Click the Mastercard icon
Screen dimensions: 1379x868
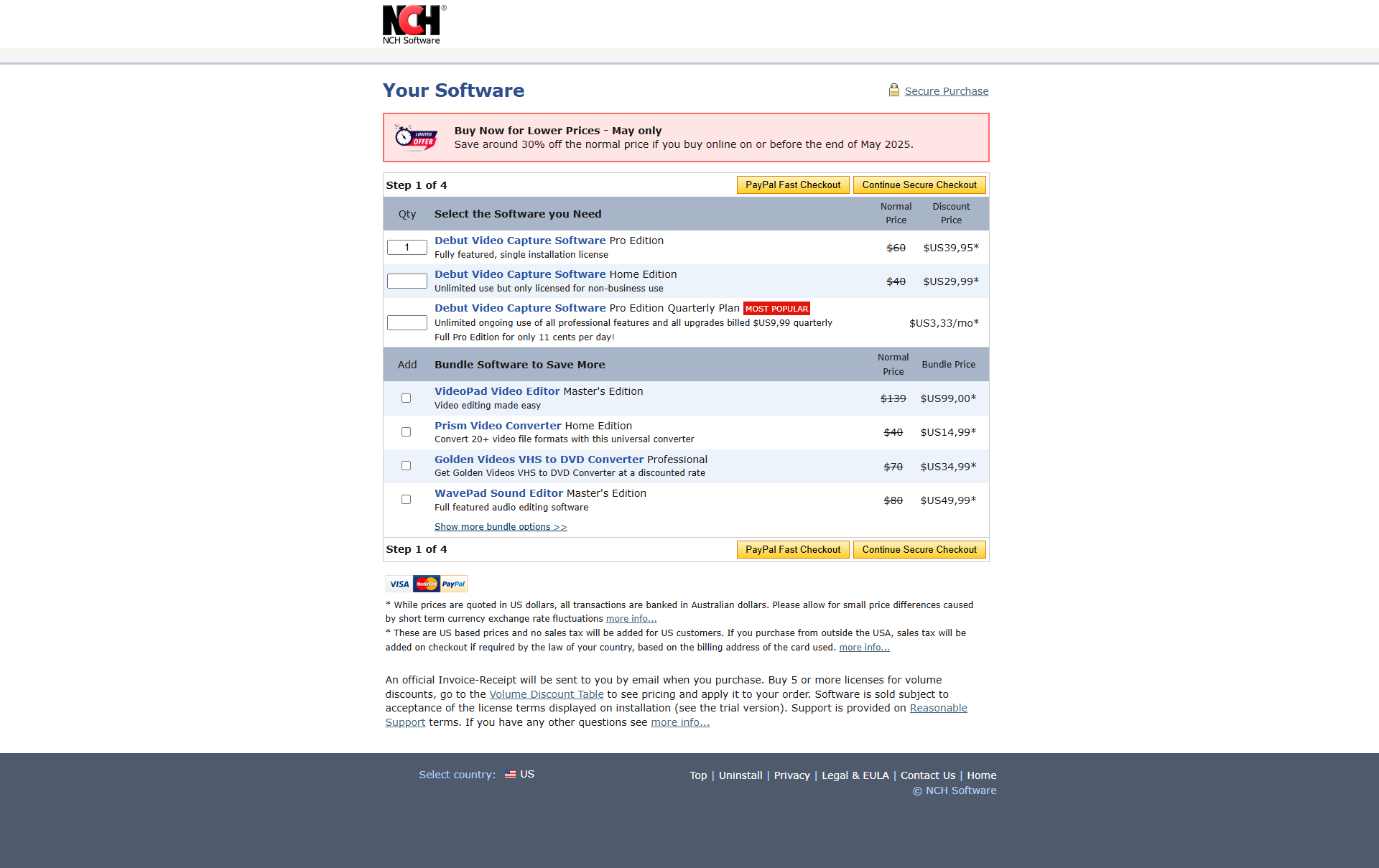point(427,584)
